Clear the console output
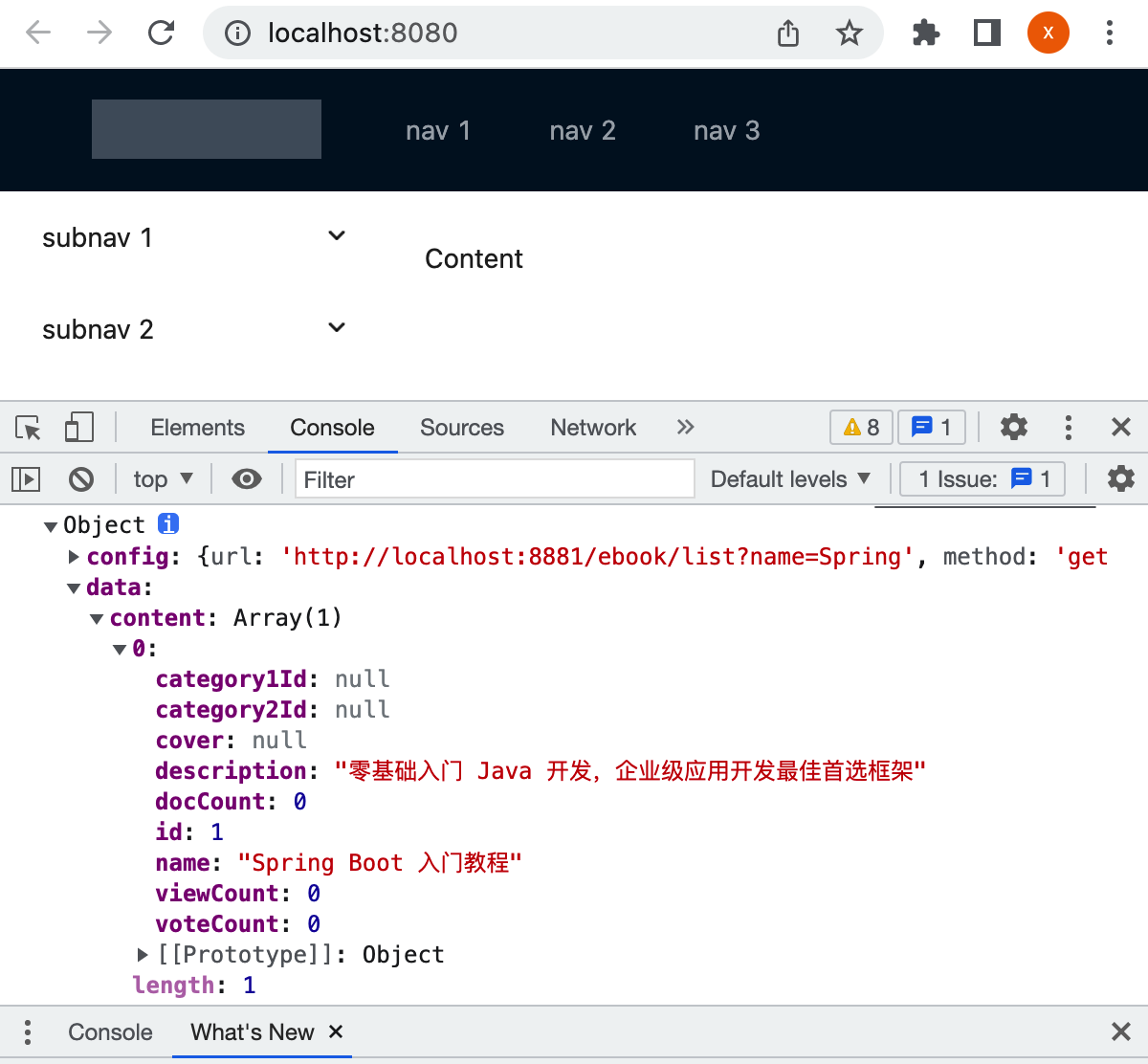Screen dimensions: 1148x1064 pos(81,478)
